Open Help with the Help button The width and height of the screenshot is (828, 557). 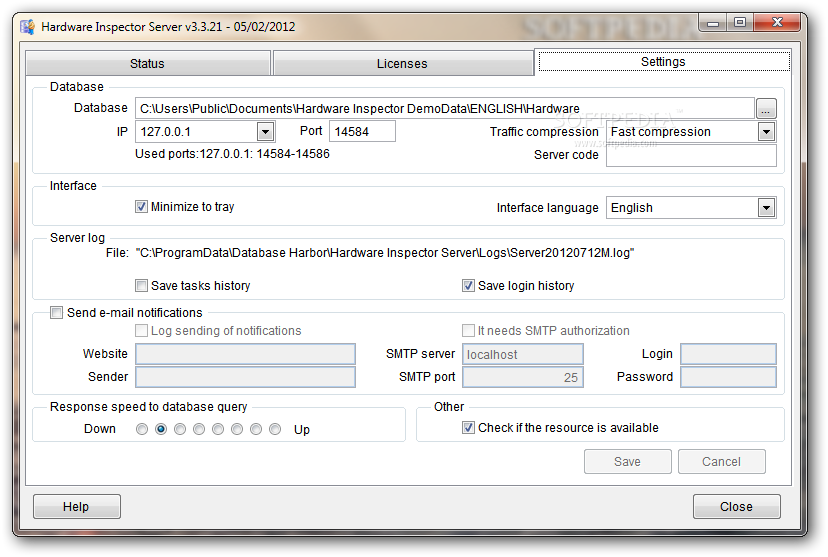tap(77, 506)
